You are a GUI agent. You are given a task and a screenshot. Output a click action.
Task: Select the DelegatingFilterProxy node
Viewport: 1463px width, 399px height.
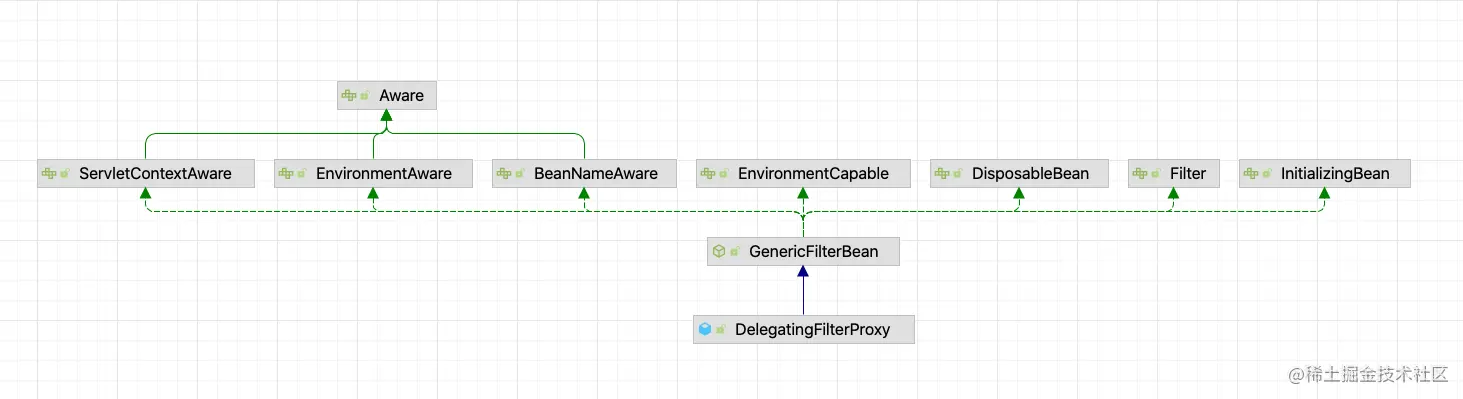803,329
